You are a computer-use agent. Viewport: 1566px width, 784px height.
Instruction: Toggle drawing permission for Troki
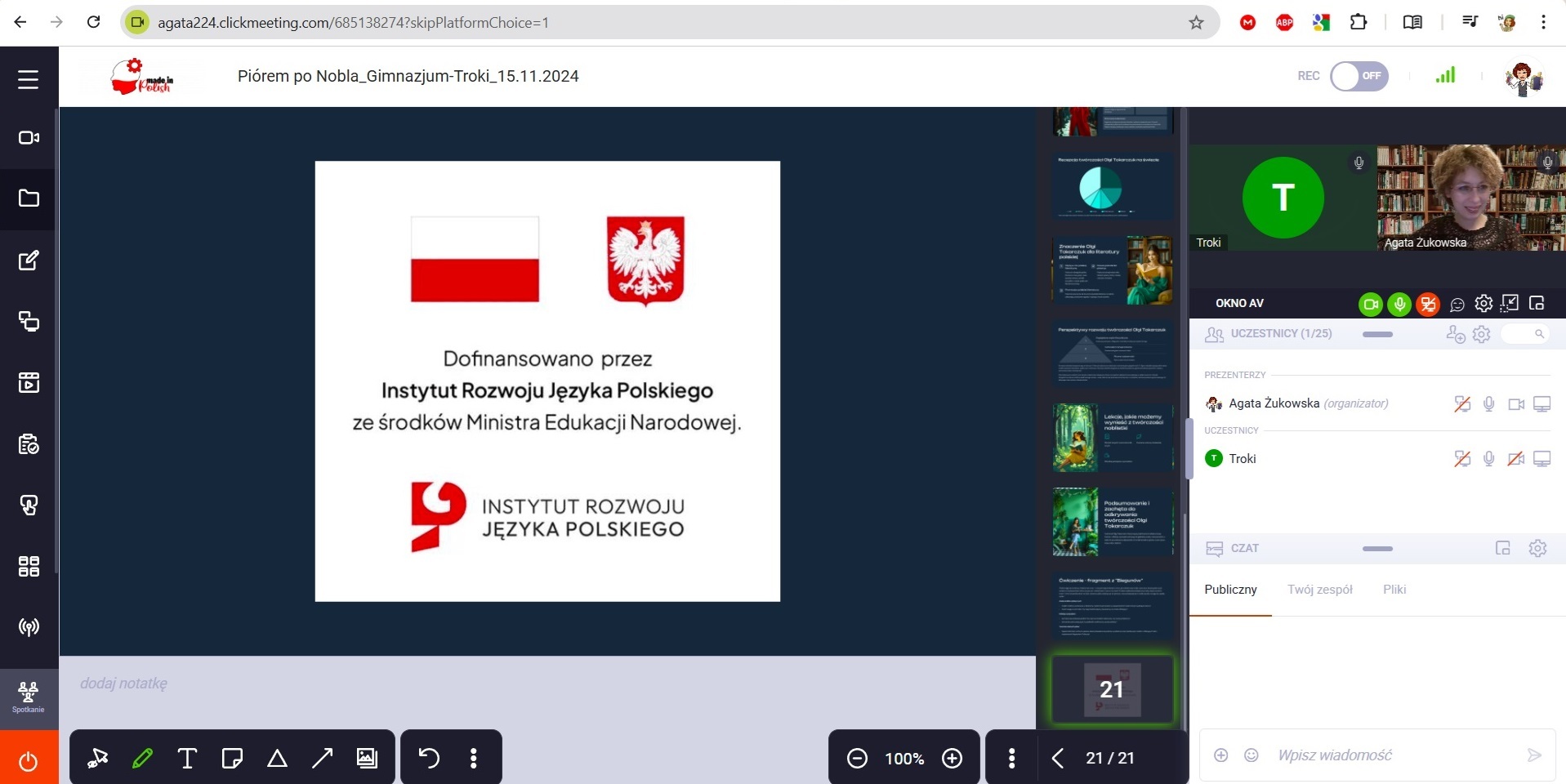[x=1462, y=459]
